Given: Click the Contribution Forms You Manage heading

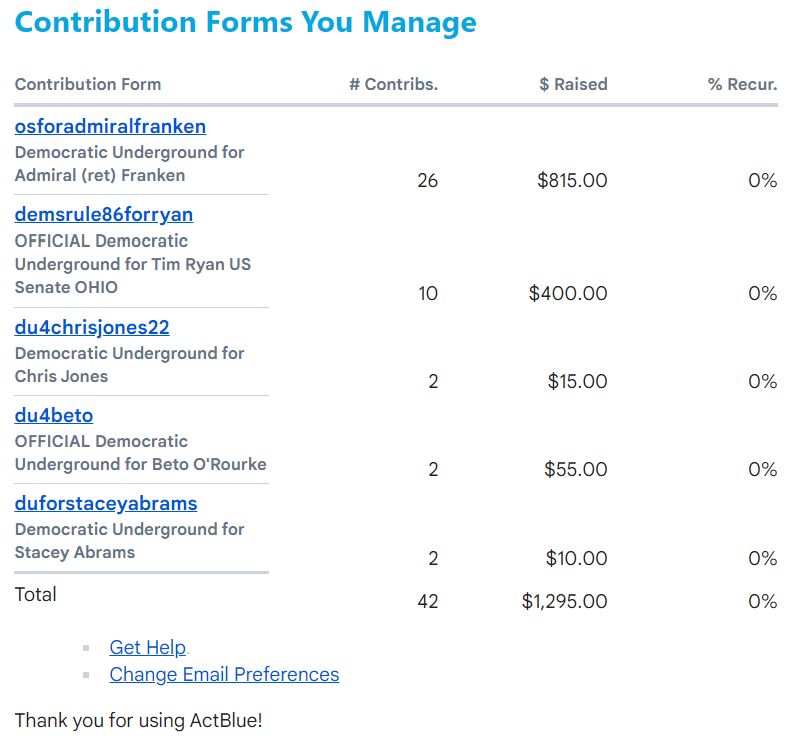Looking at the screenshot, I should (x=246, y=22).
